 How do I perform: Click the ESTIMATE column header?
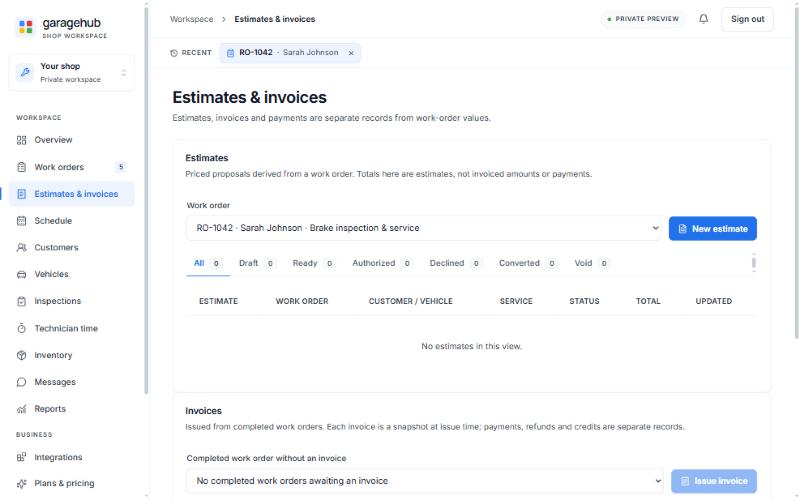[218, 302]
